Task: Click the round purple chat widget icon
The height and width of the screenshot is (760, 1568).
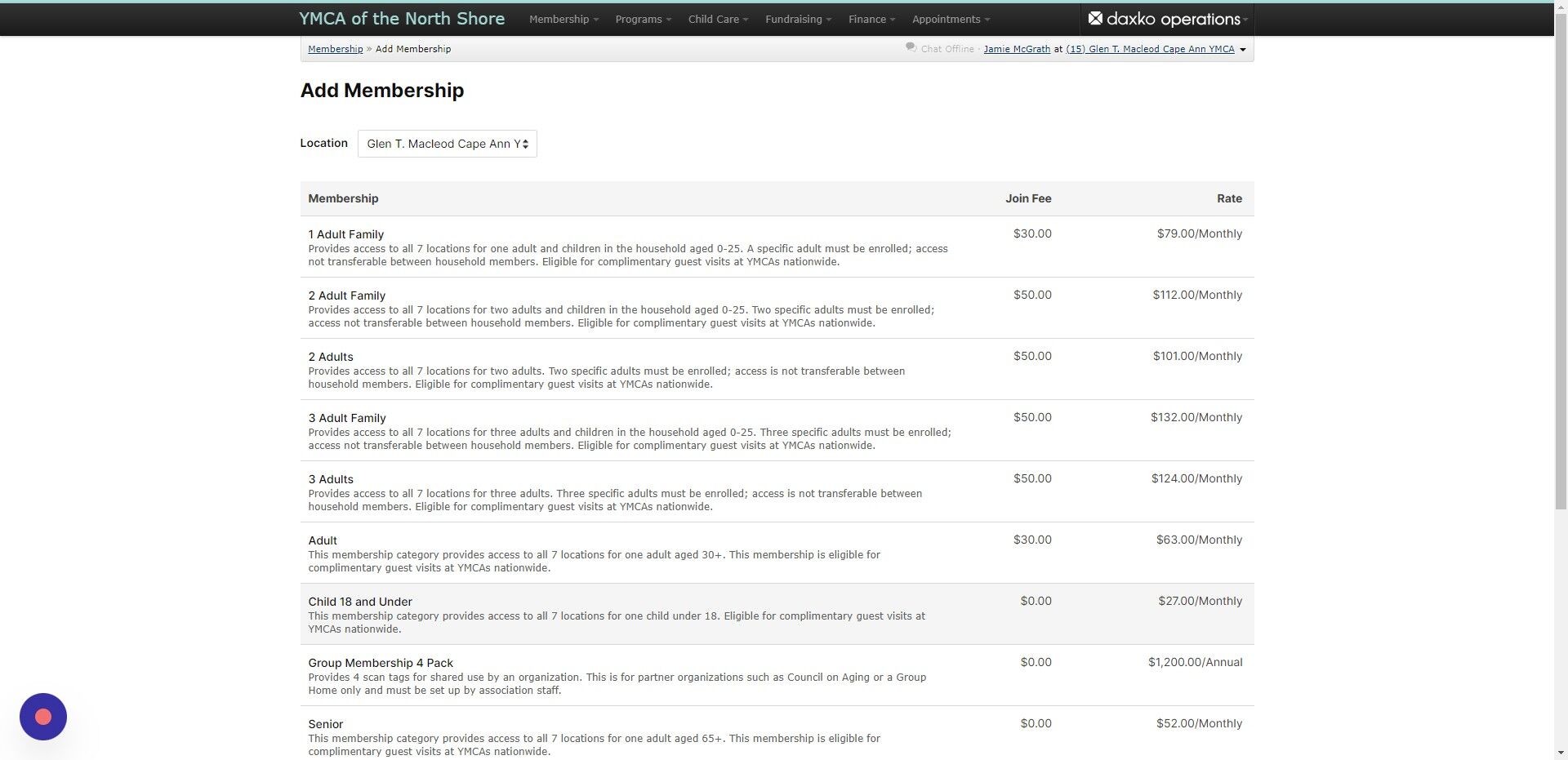Action: (43, 717)
